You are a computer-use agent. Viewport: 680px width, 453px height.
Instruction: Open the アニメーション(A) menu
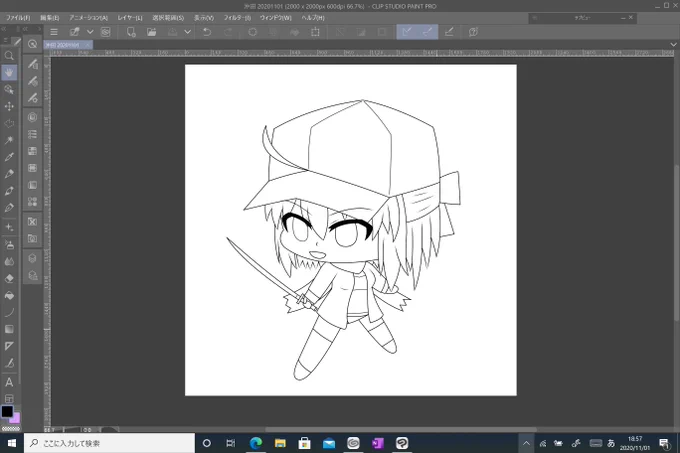[x=88, y=18]
